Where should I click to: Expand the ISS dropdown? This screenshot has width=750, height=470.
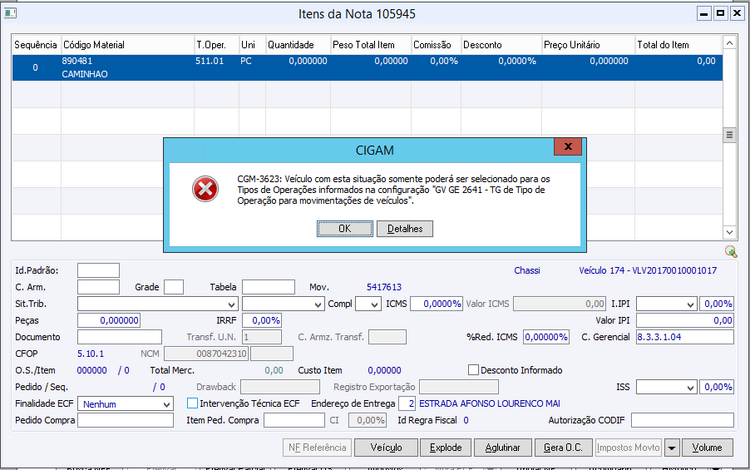click(x=666, y=387)
